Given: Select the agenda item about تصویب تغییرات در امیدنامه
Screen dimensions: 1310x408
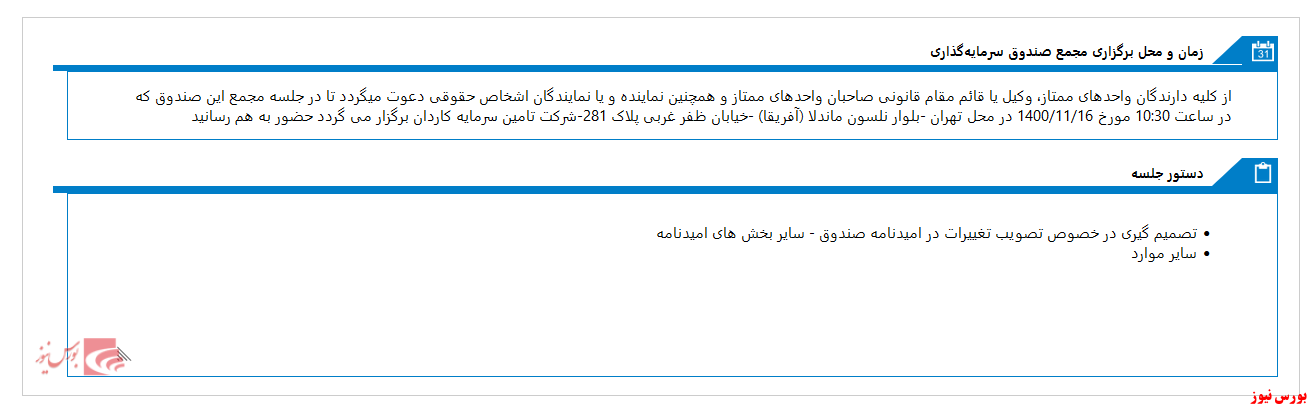Looking at the screenshot, I should [x=927, y=233].
